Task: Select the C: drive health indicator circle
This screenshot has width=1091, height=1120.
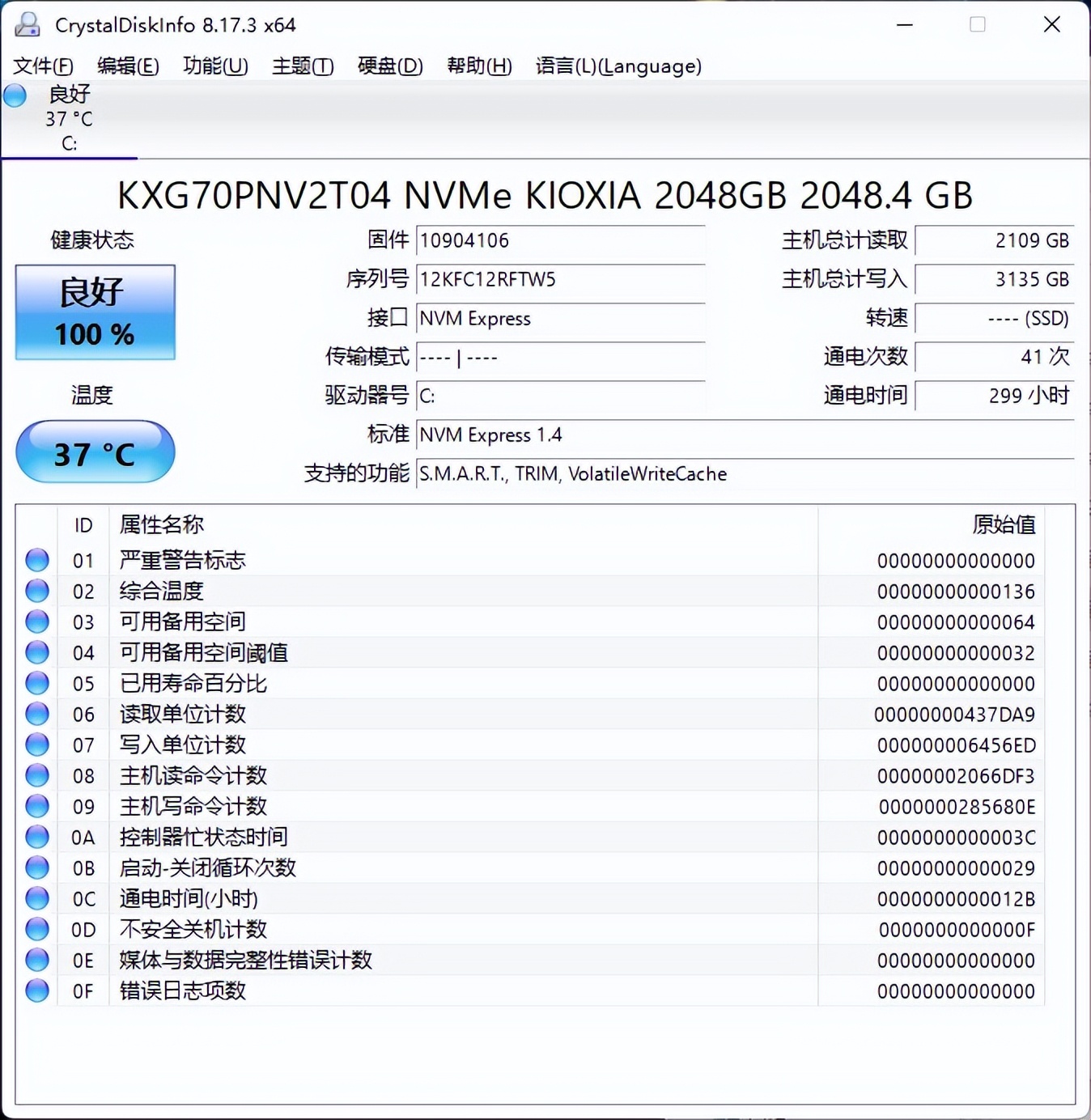Action: point(15,95)
